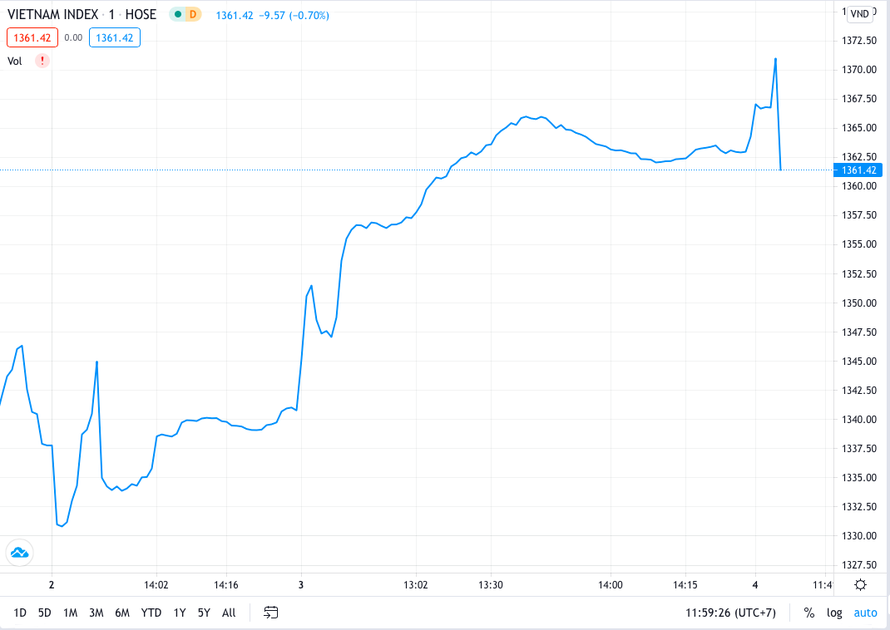Click the Go to date icon
Screen dimensions: 890x630
(x=271, y=613)
